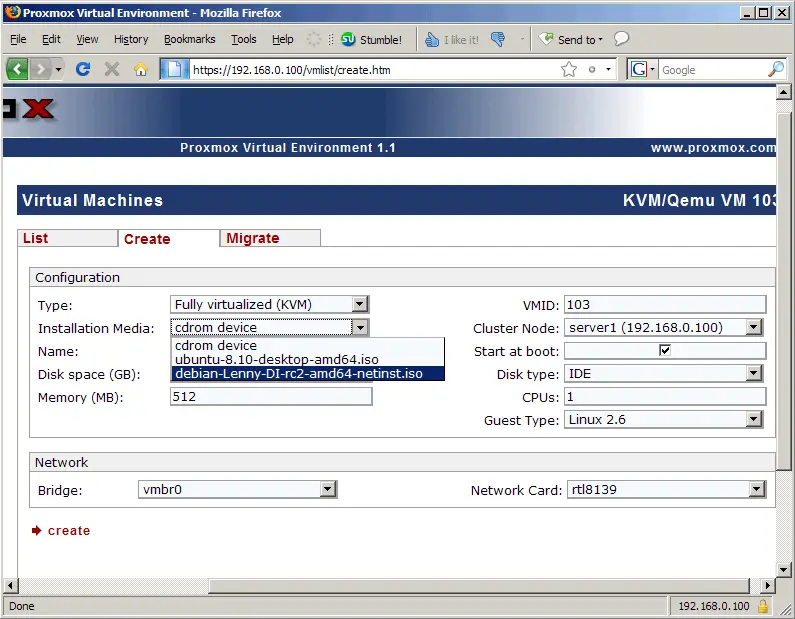Open the Edit menu
This screenshot has width=795, height=619.
click(x=51, y=40)
